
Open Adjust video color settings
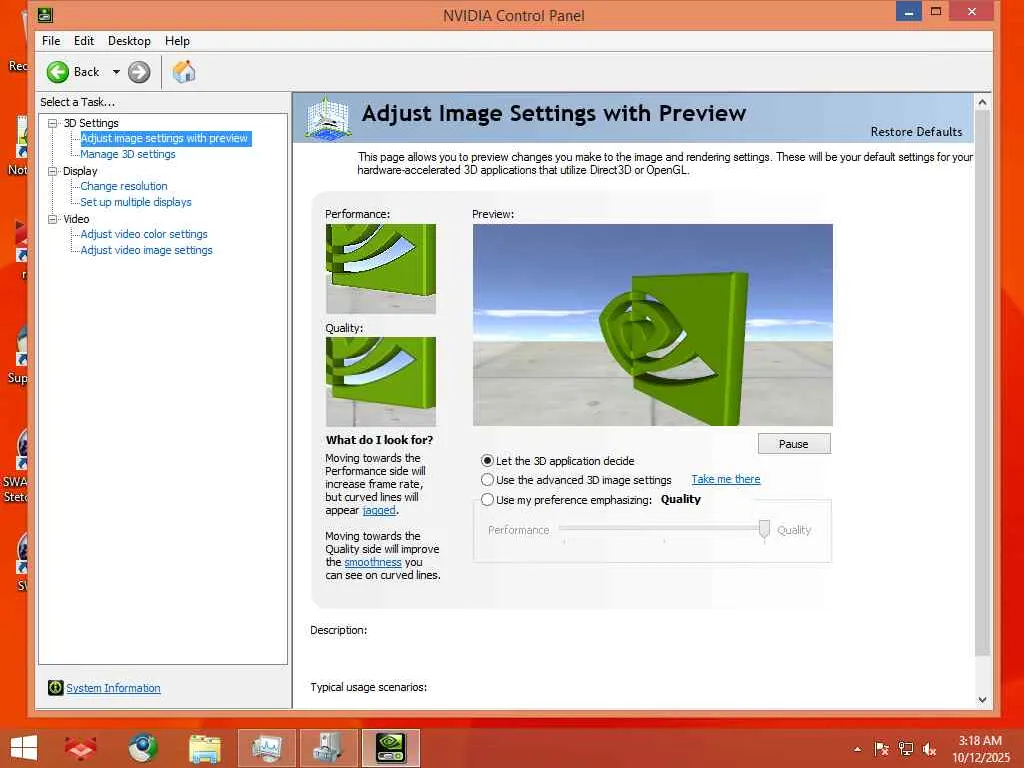144,234
